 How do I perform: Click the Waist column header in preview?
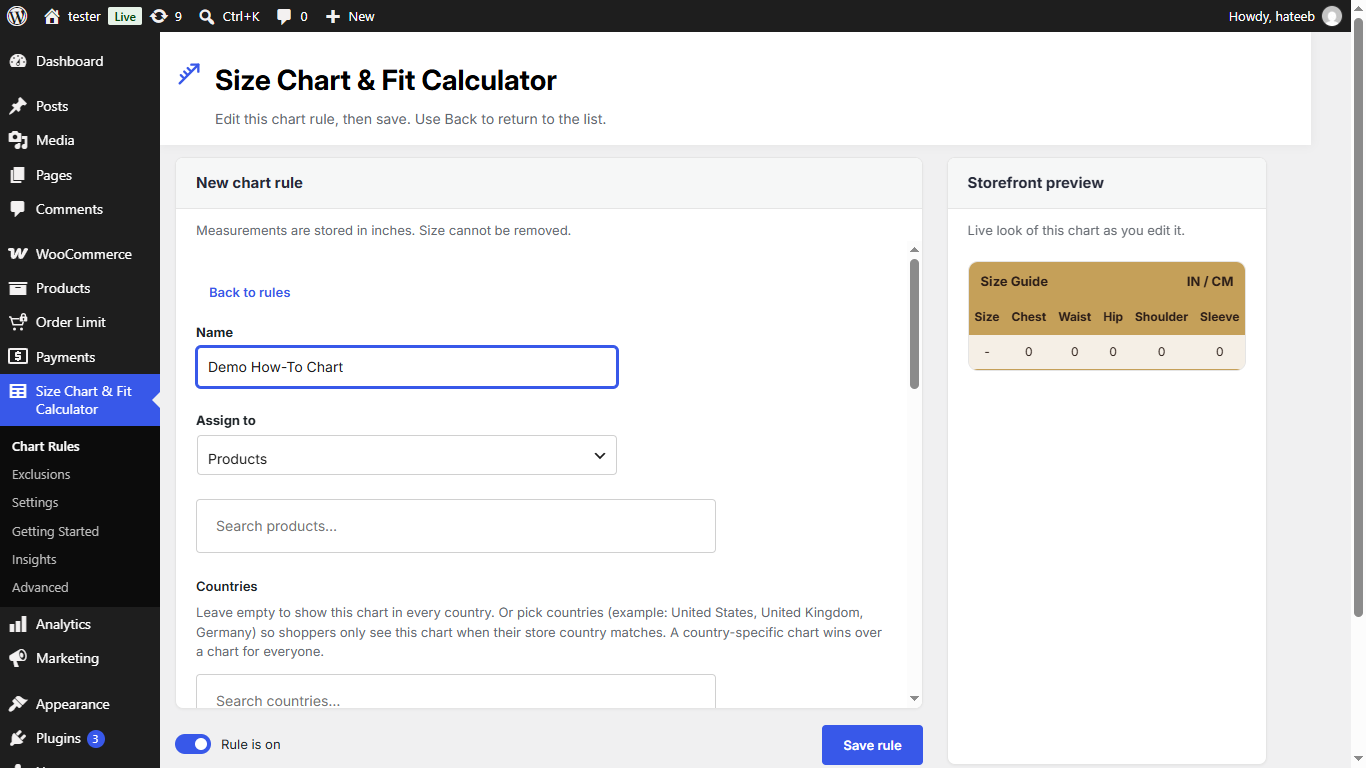1074,316
